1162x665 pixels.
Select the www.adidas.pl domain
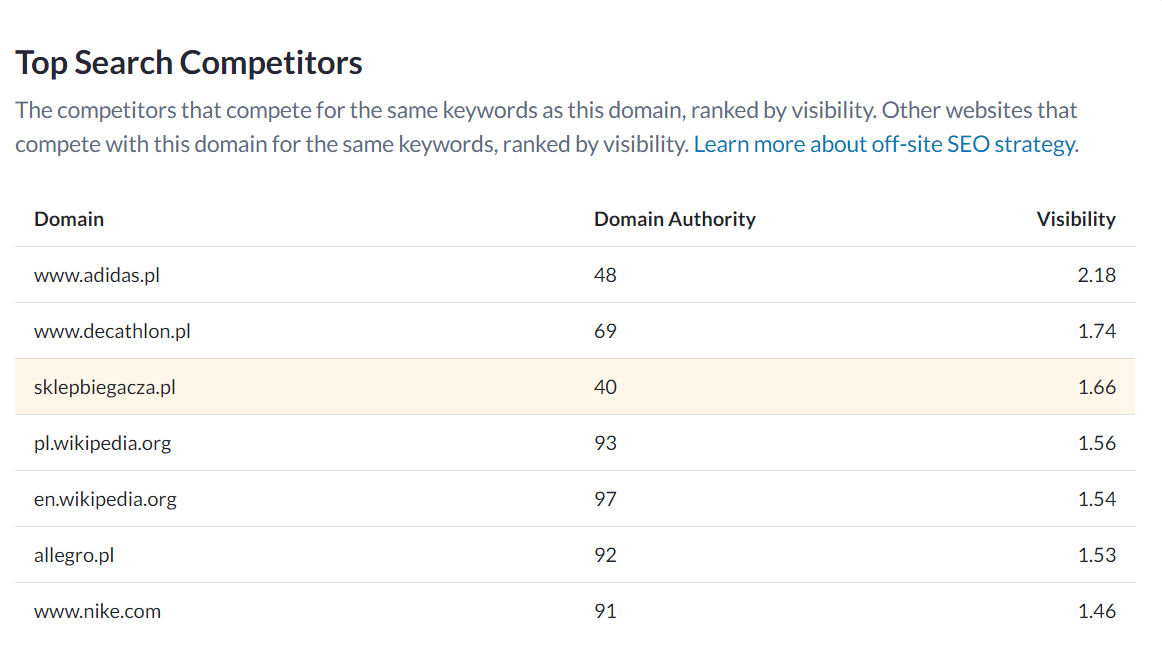pyautogui.click(x=97, y=275)
